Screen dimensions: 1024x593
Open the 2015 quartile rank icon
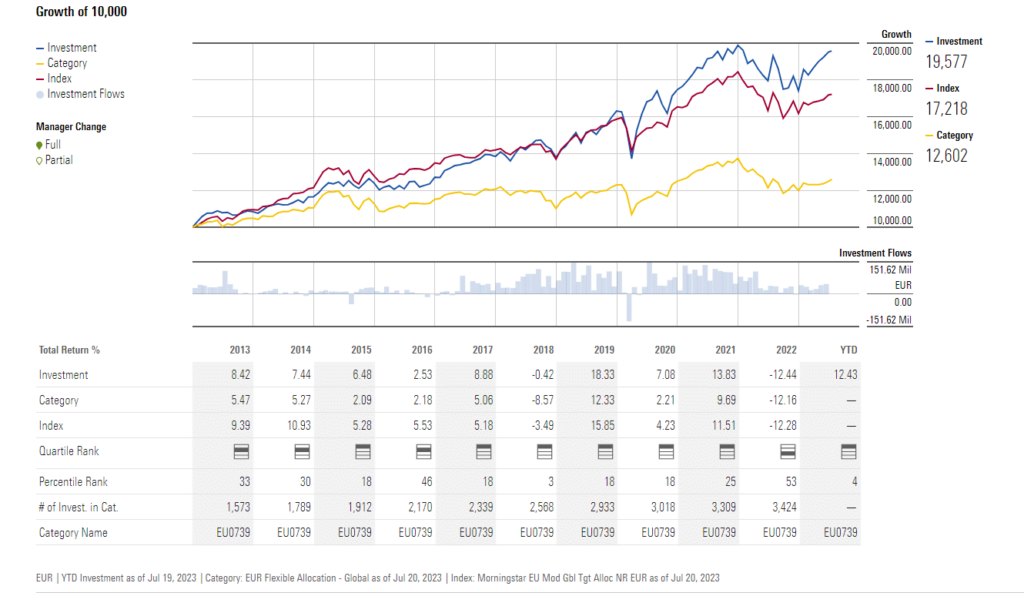coord(361,452)
